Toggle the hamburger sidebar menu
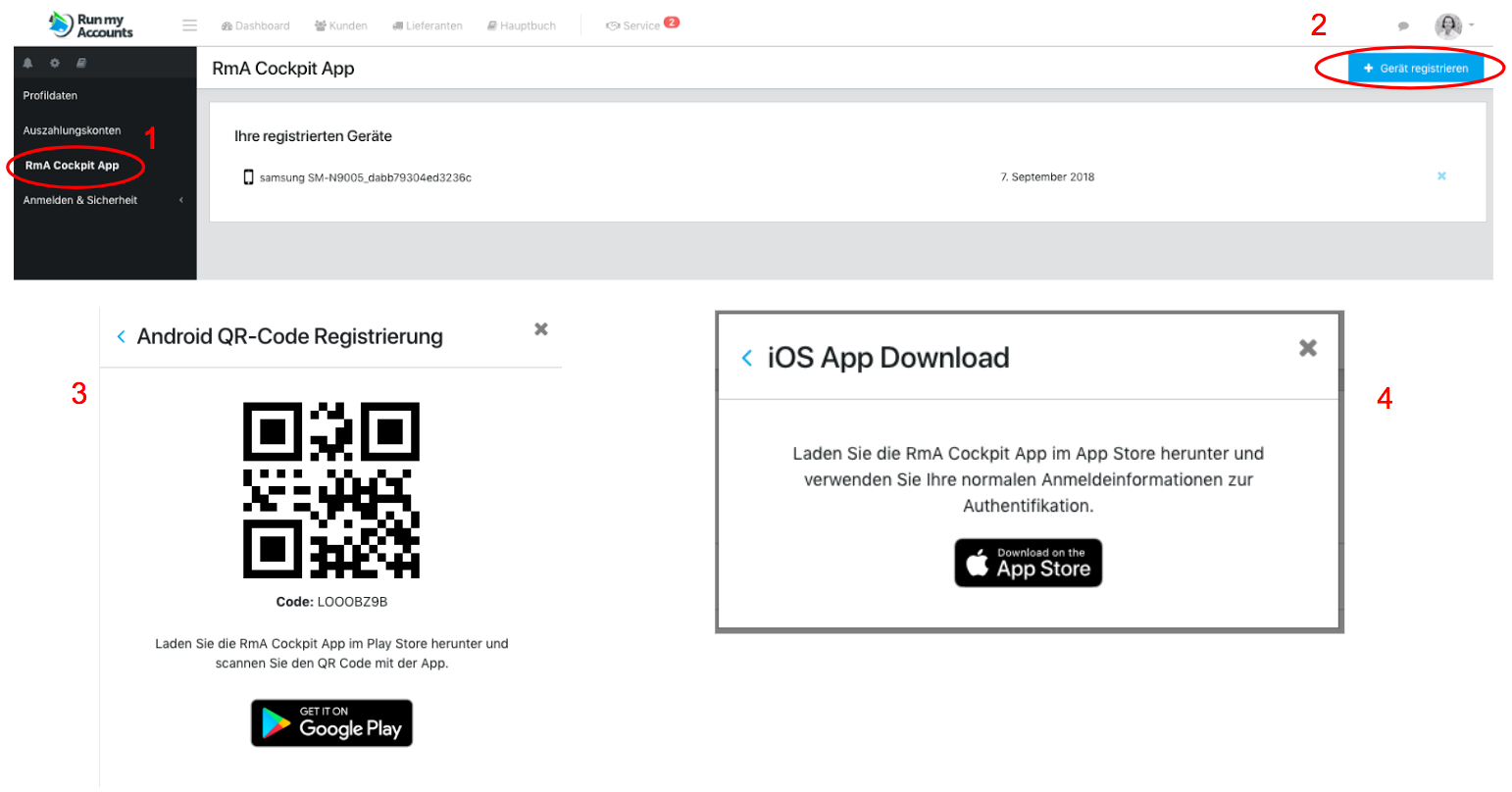This screenshot has width=1512, height=792. [190, 25]
